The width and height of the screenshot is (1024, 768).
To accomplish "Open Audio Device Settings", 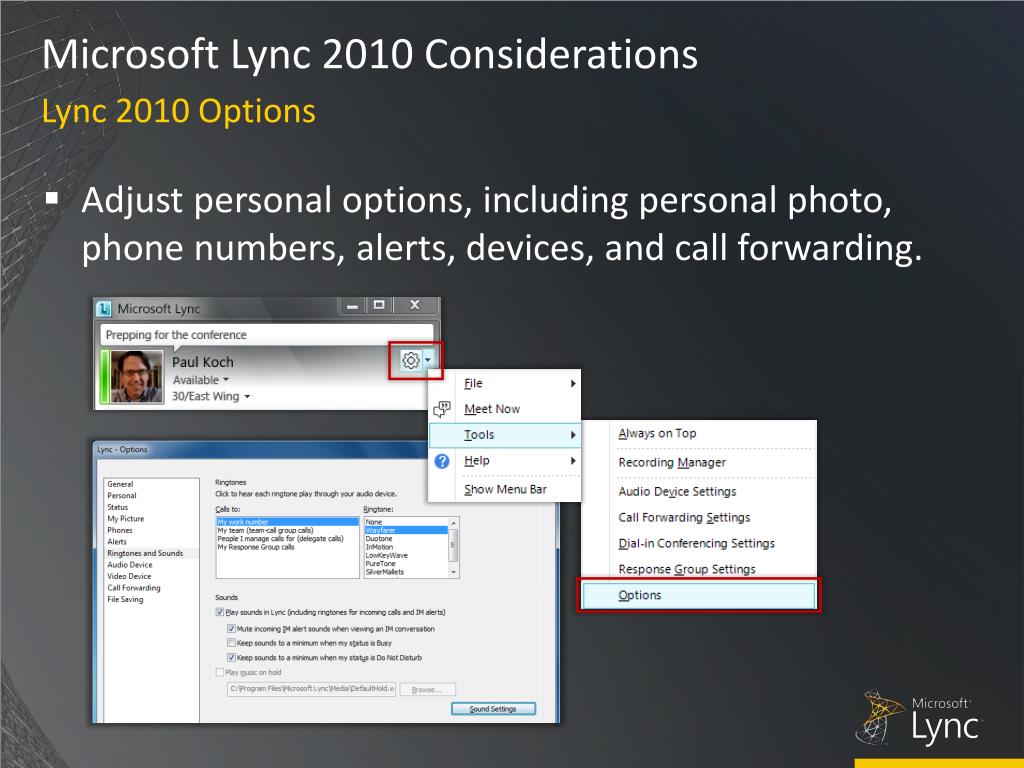I will [699, 491].
